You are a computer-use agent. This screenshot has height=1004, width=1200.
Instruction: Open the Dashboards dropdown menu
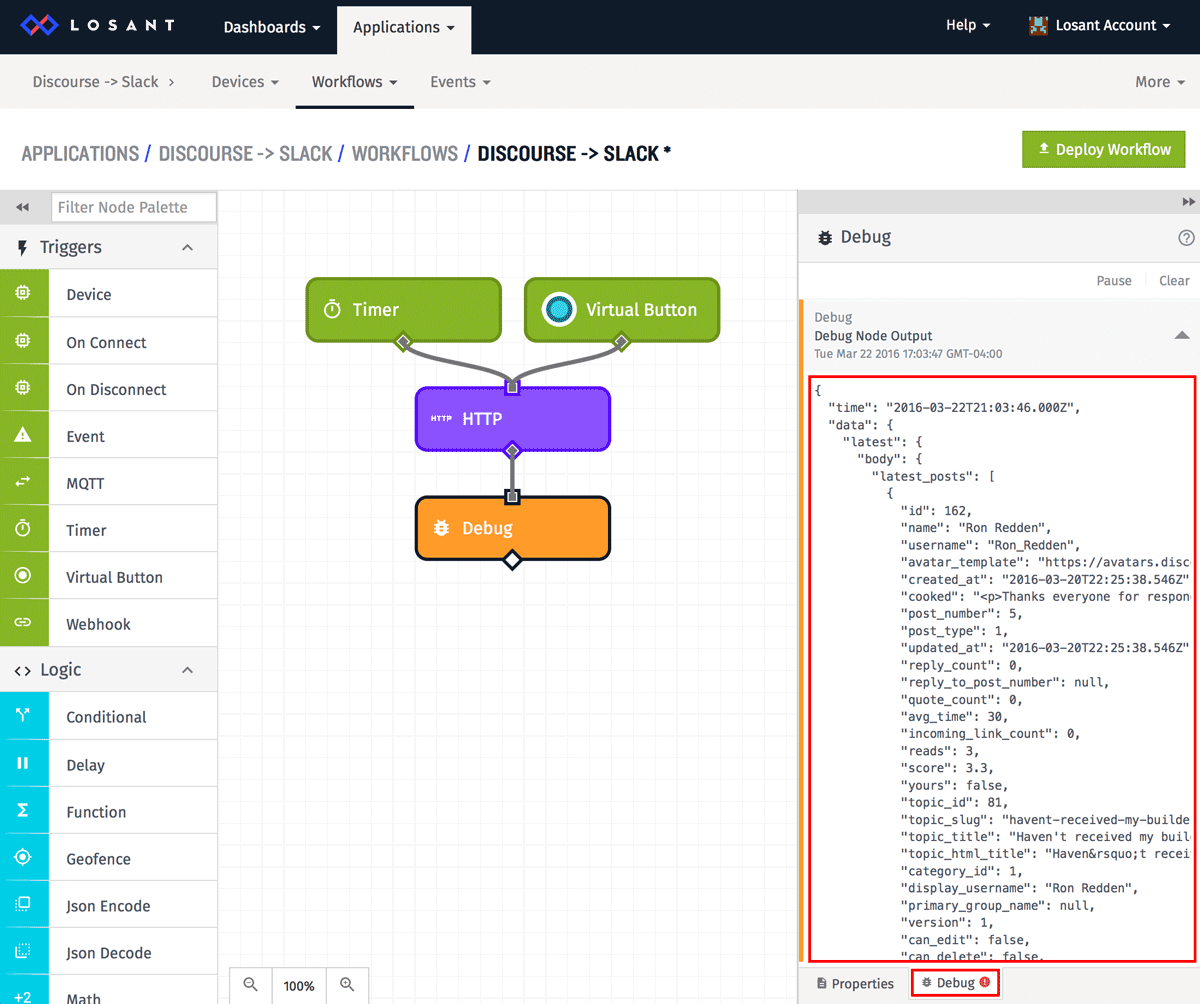point(272,27)
